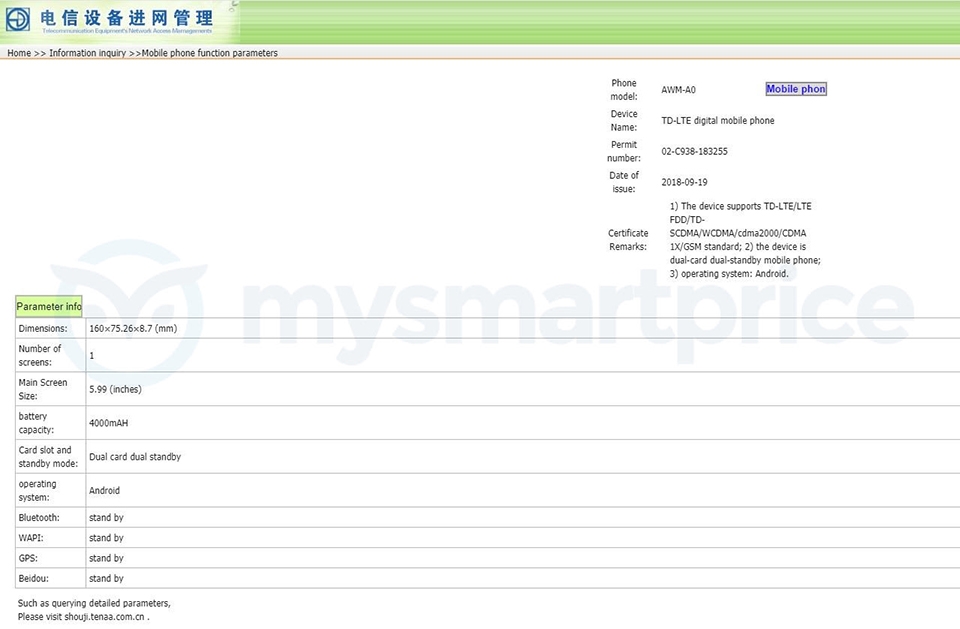Click the Chinese site title banner text

(x=127, y=18)
